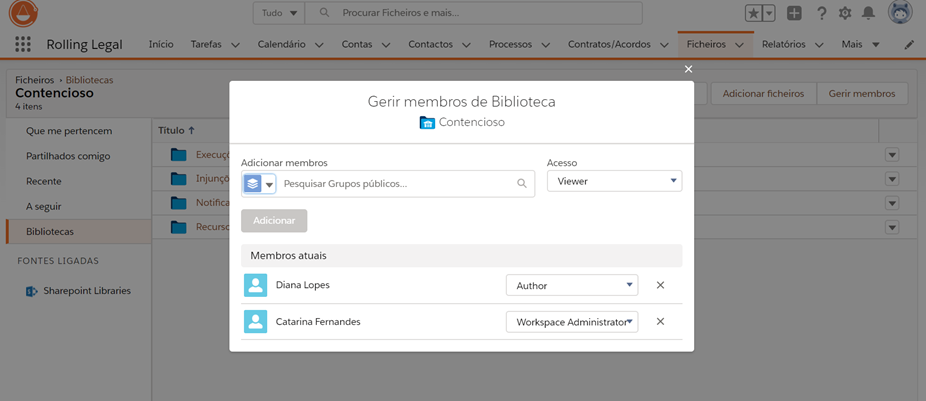The width and height of the screenshot is (926, 401).
Task: Click the Adicionar ficheiros button
Action: pyautogui.click(x=763, y=93)
